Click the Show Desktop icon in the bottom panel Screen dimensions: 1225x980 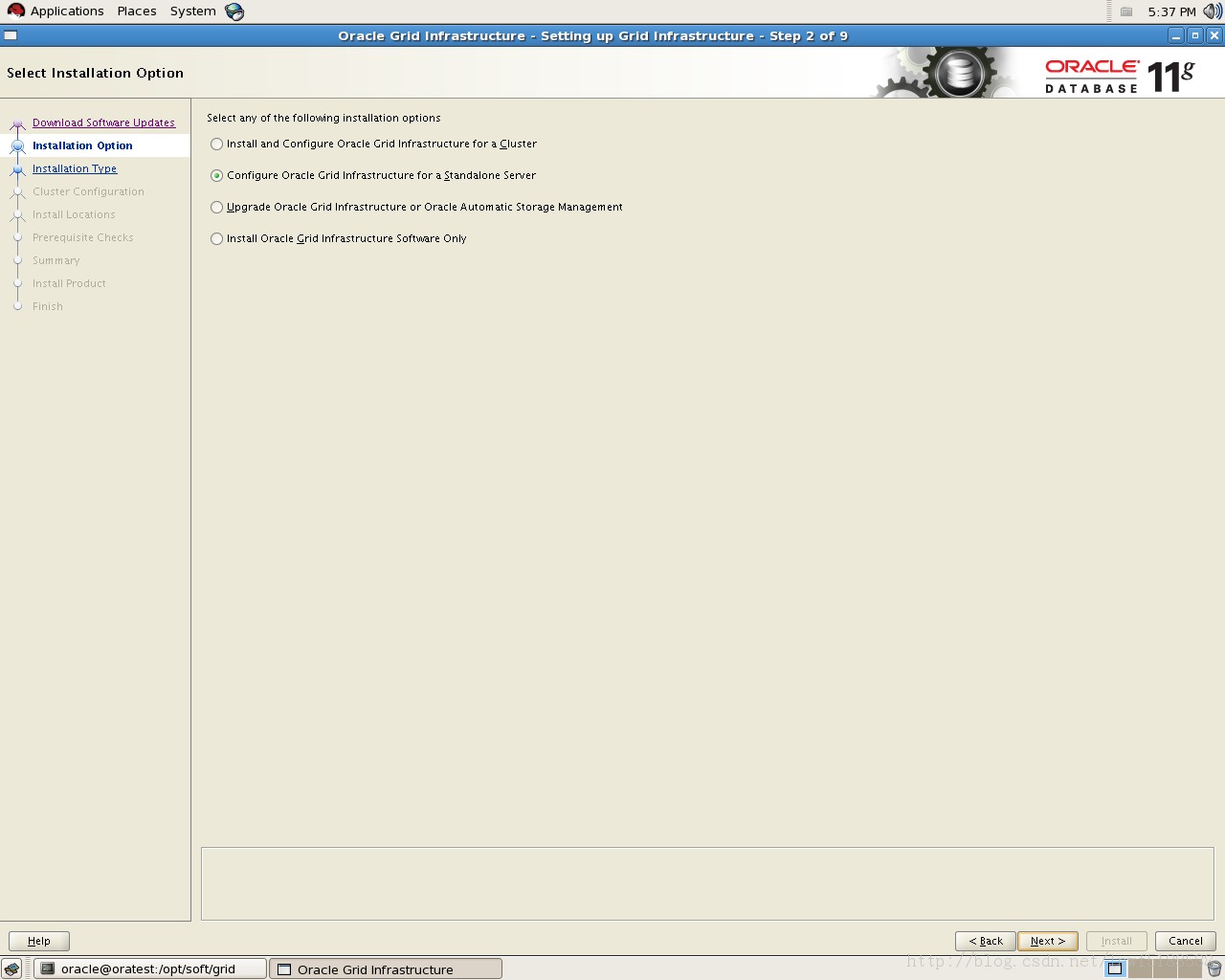11,969
